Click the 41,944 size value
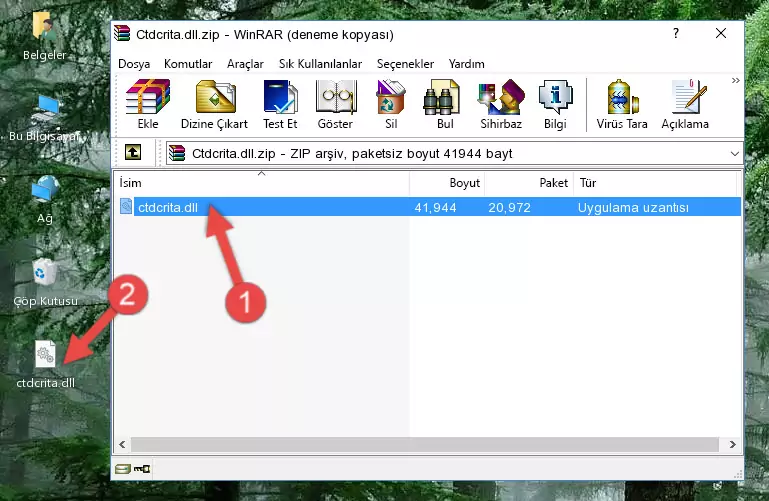Viewport: 769px width, 501px height. click(435, 207)
